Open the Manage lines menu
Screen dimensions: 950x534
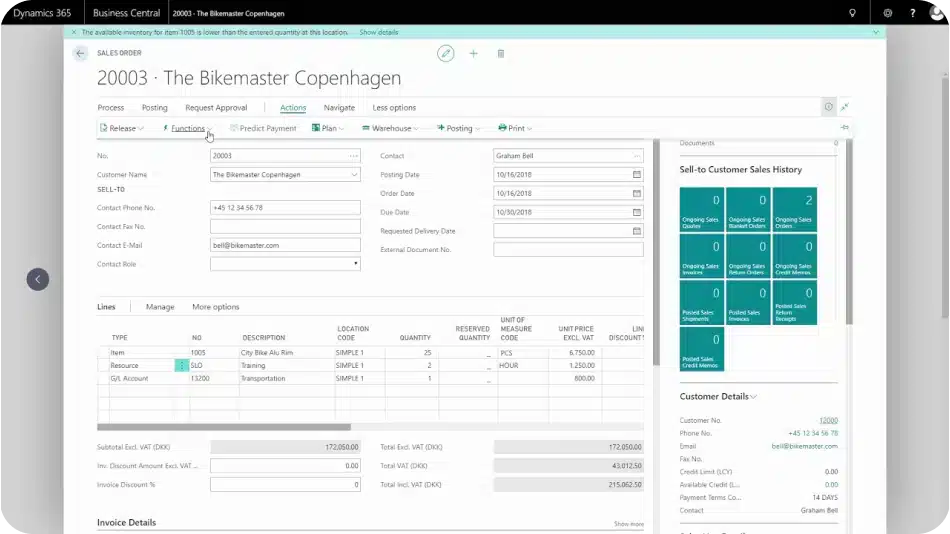[160, 307]
